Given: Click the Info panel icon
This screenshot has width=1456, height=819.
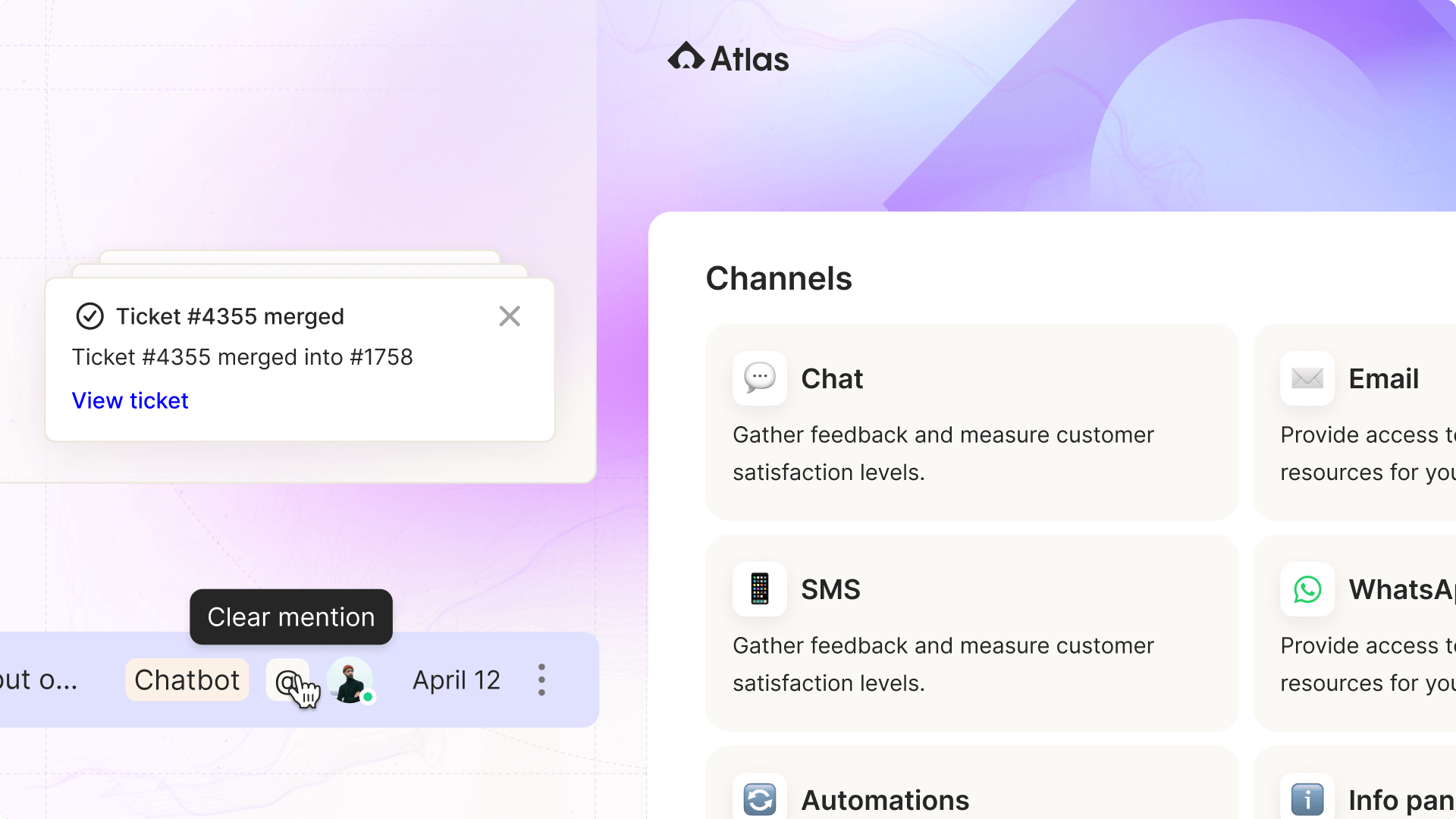Looking at the screenshot, I should [x=1307, y=798].
